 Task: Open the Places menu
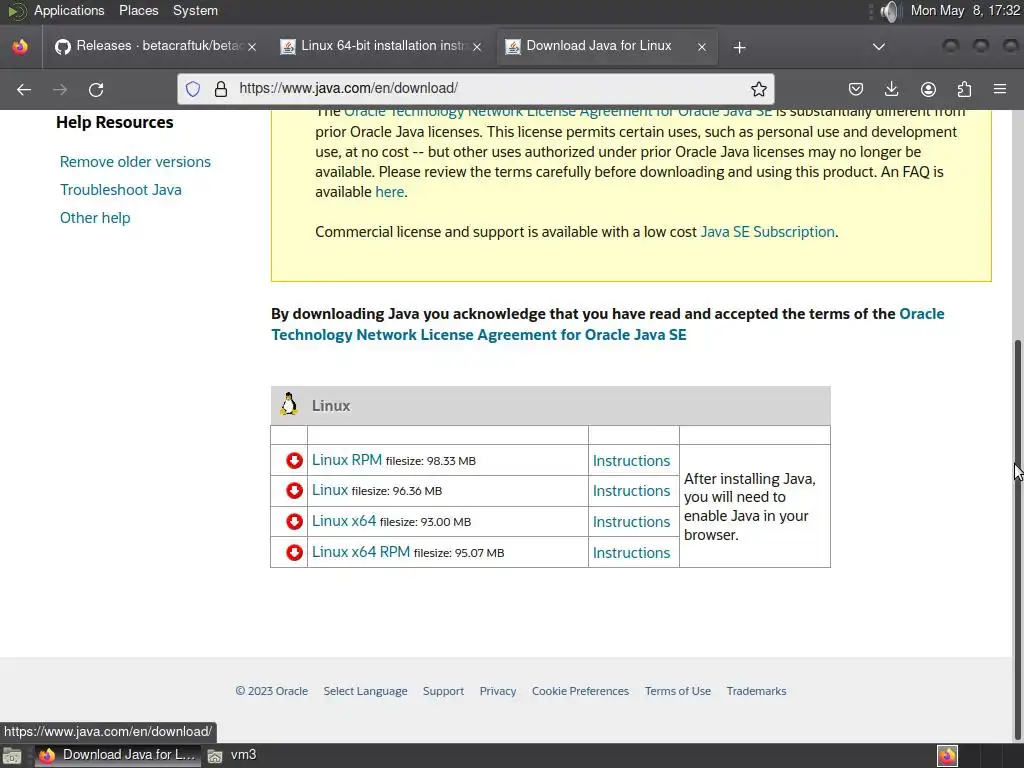(138, 10)
